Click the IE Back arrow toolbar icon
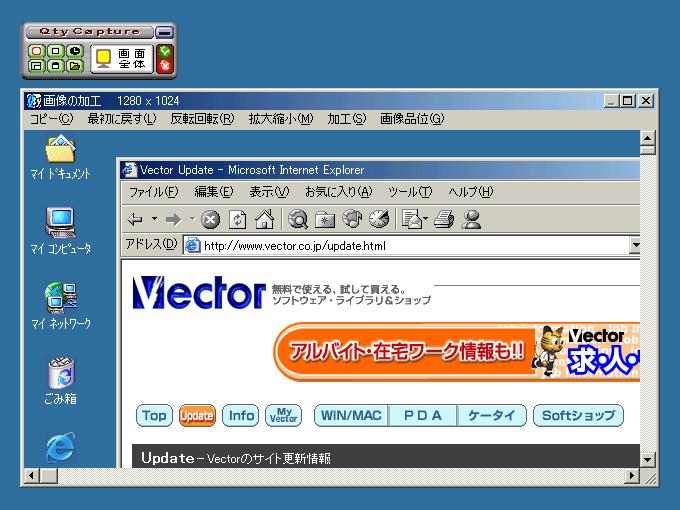This screenshot has height=510, width=680. click(x=136, y=219)
